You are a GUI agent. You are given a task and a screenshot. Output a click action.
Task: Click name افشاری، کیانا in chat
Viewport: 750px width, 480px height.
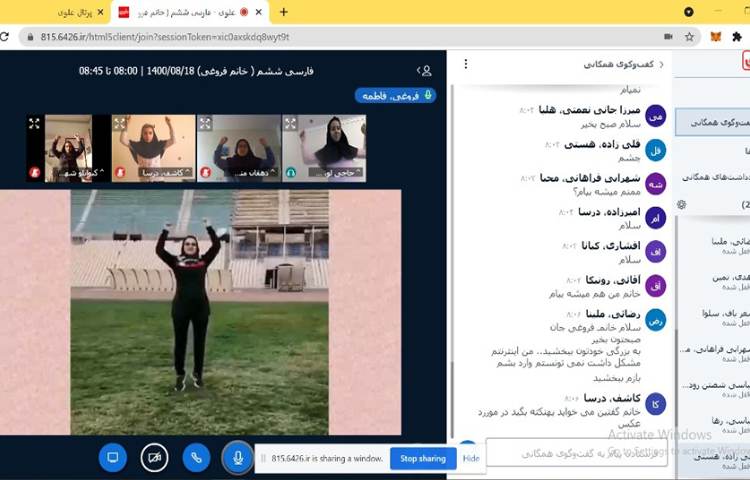[611, 246]
